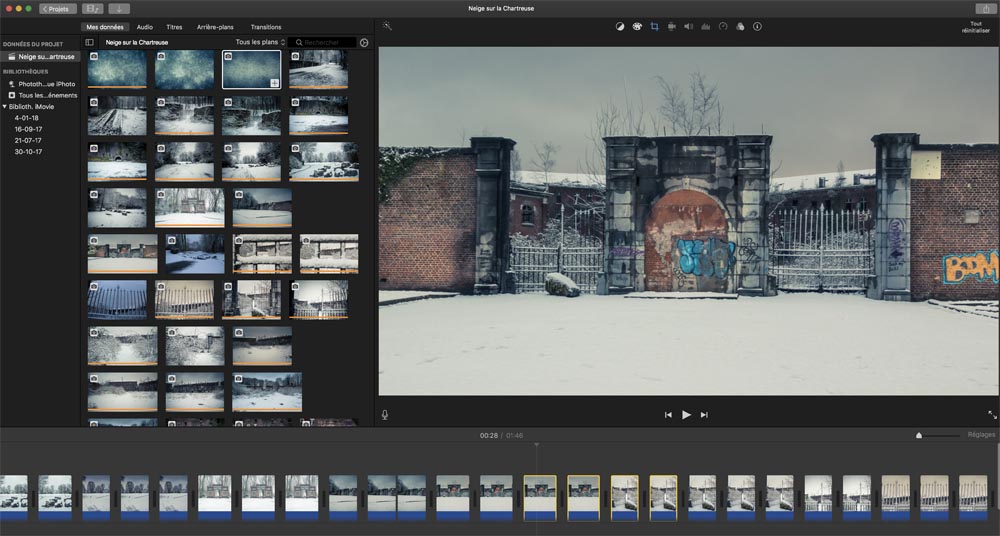Open the stabilization camera tool
The height and width of the screenshot is (536, 1000).
click(672, 27)
